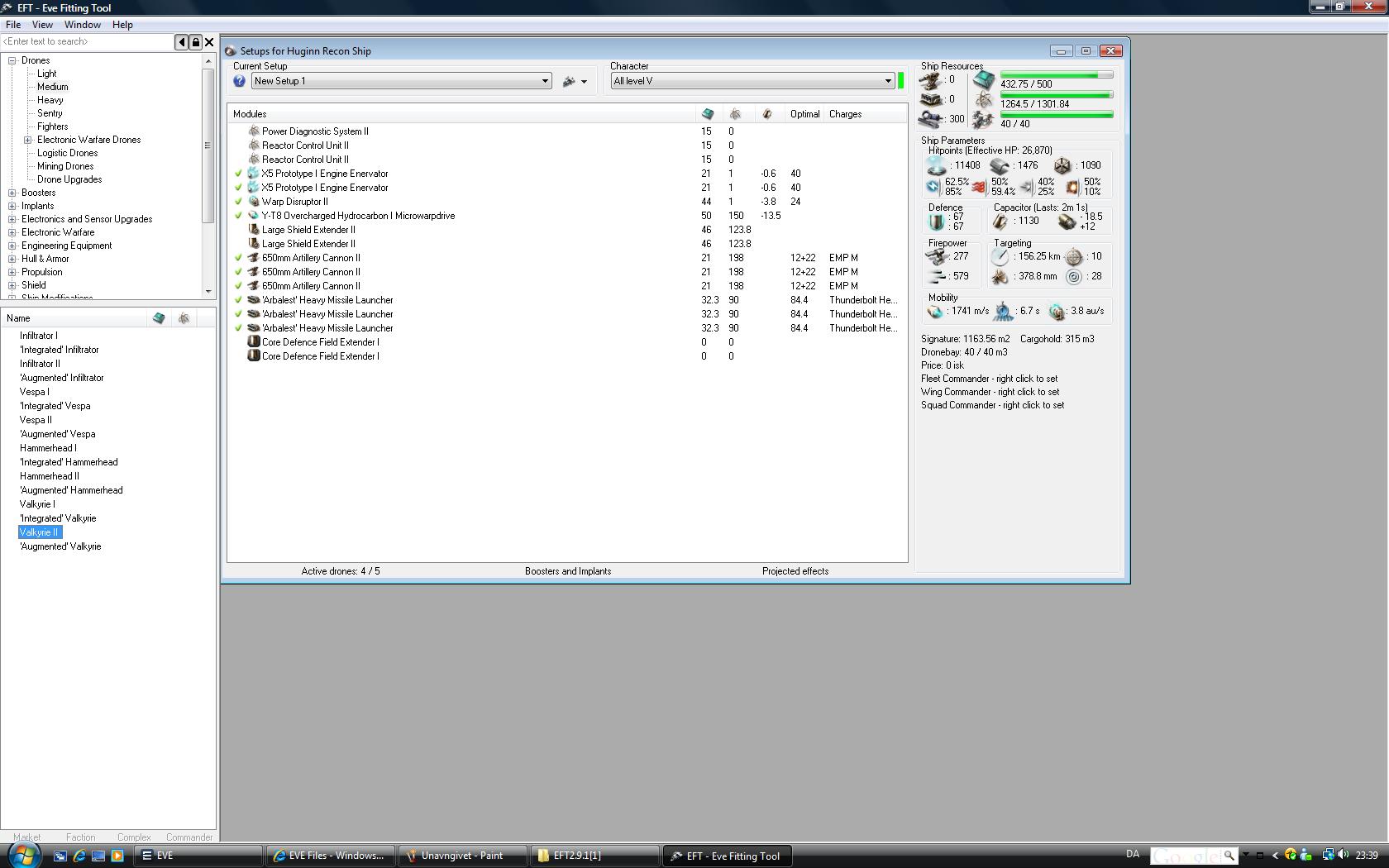Open the All level V character dropdown
This screenshot has height=868, width=1389.
pyautogui.click(x=752, y=81)
